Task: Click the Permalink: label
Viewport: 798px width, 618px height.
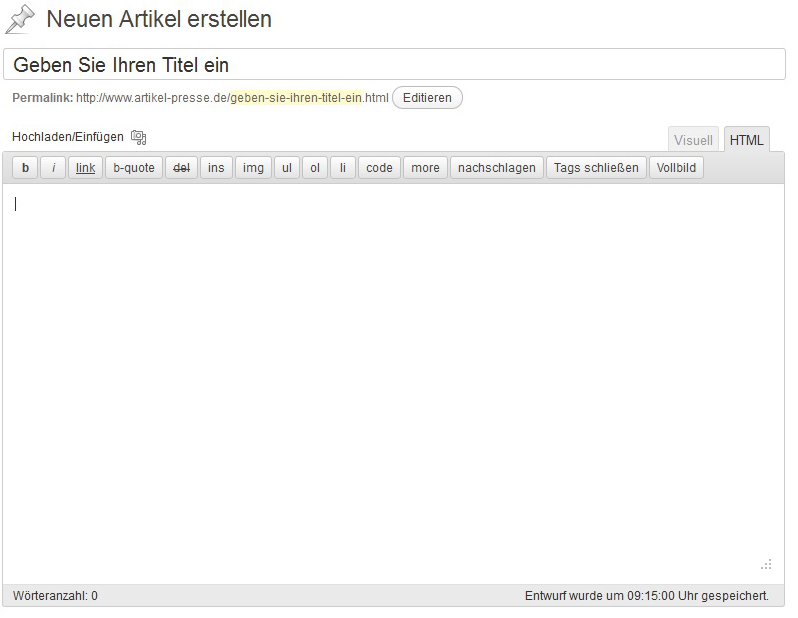Action: (x=43, y=98)
